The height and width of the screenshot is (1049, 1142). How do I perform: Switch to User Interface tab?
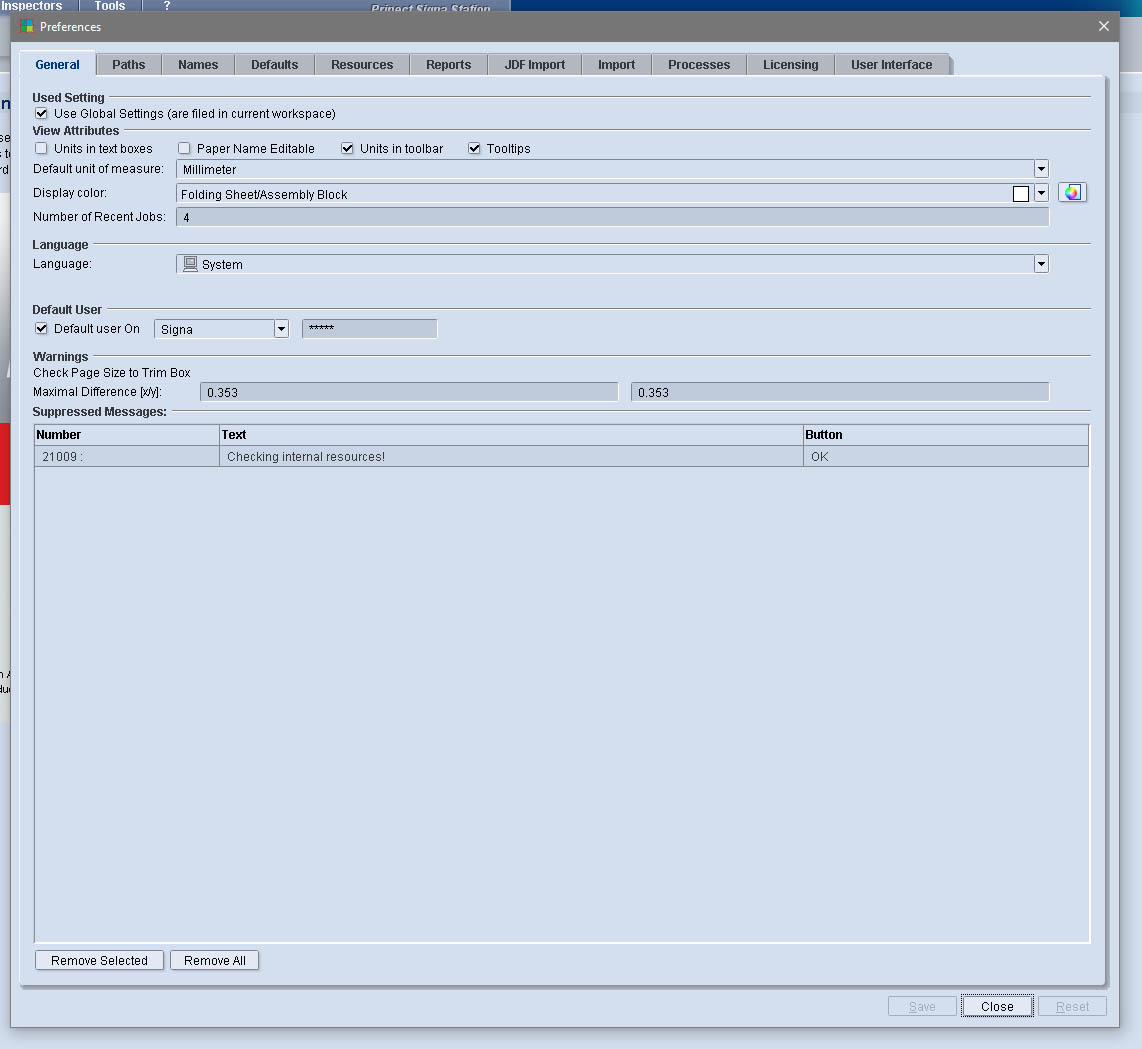891,65
